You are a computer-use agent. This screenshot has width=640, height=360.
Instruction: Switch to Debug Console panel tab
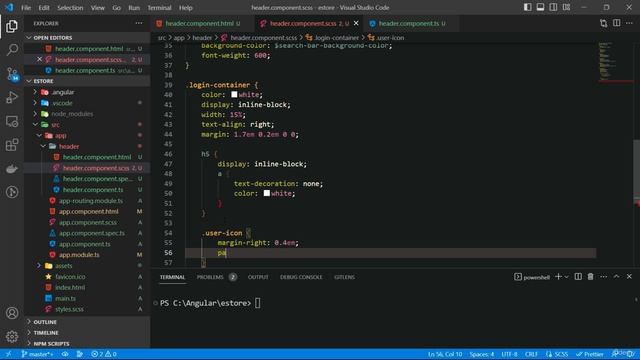point(301,277)
